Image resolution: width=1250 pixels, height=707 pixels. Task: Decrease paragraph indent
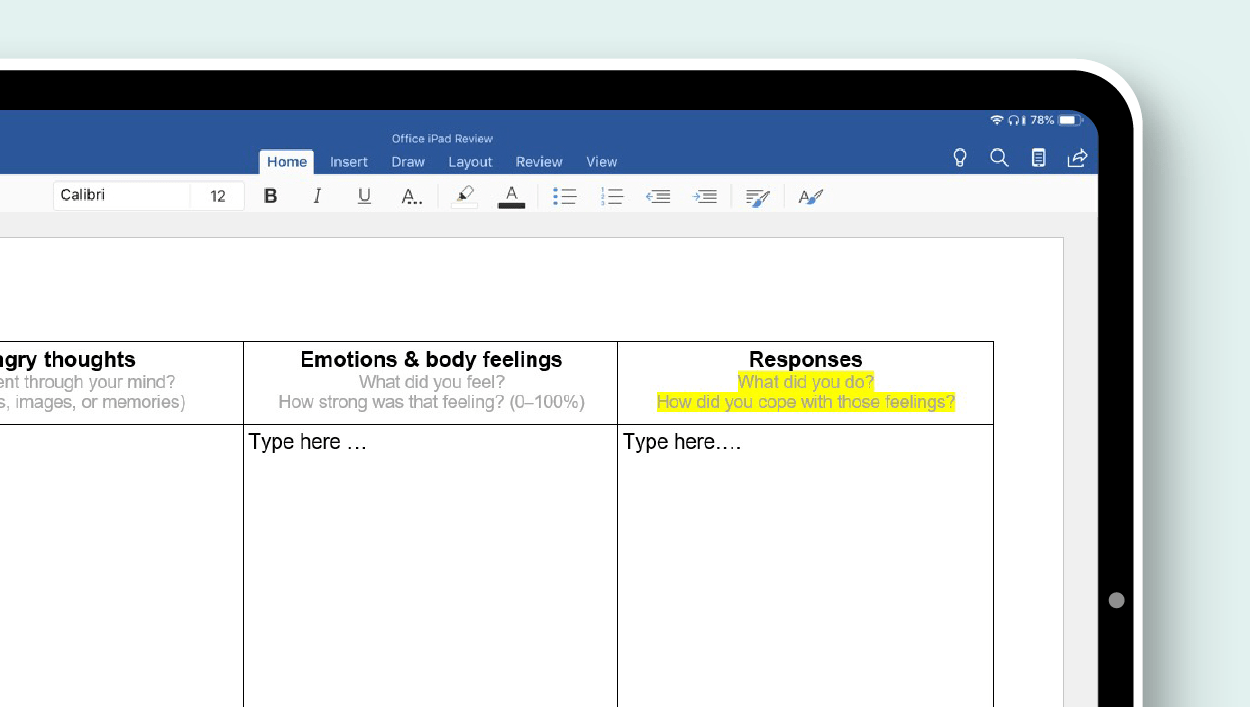click(658, 197)
